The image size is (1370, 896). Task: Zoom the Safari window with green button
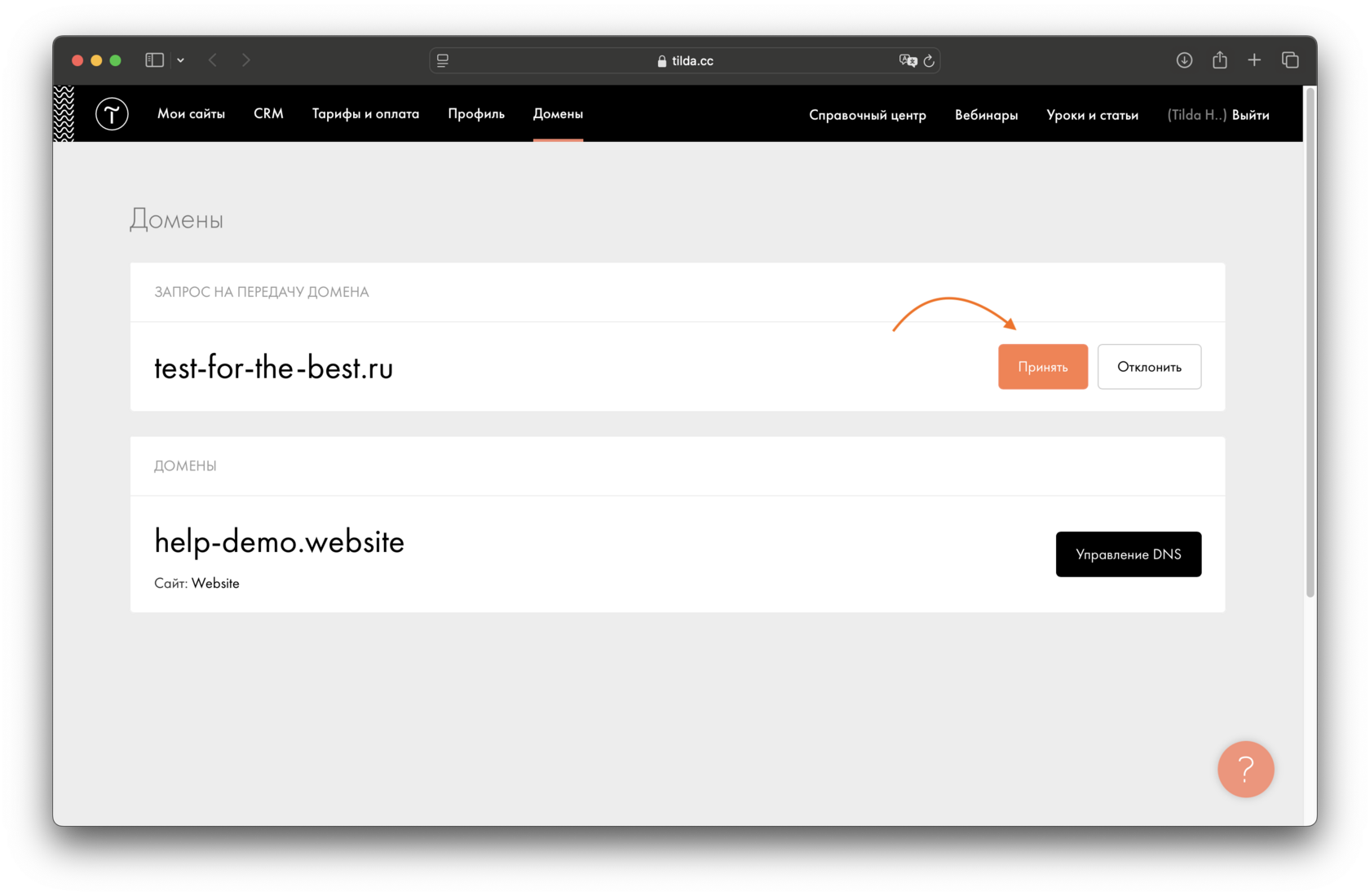point(116,60)
